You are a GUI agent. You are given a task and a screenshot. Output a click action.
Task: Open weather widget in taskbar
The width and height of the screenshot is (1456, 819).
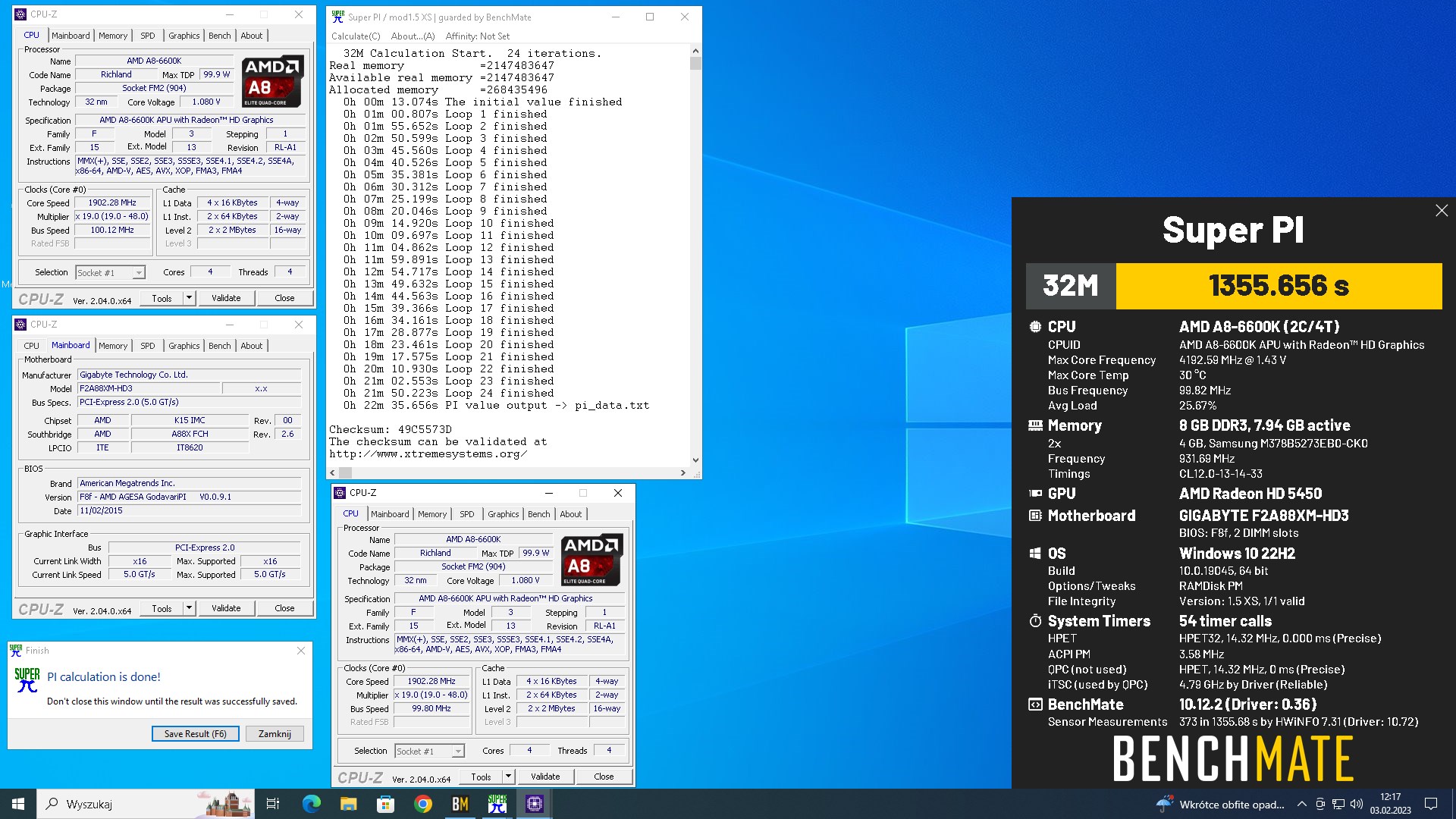tap(1219, 804)
